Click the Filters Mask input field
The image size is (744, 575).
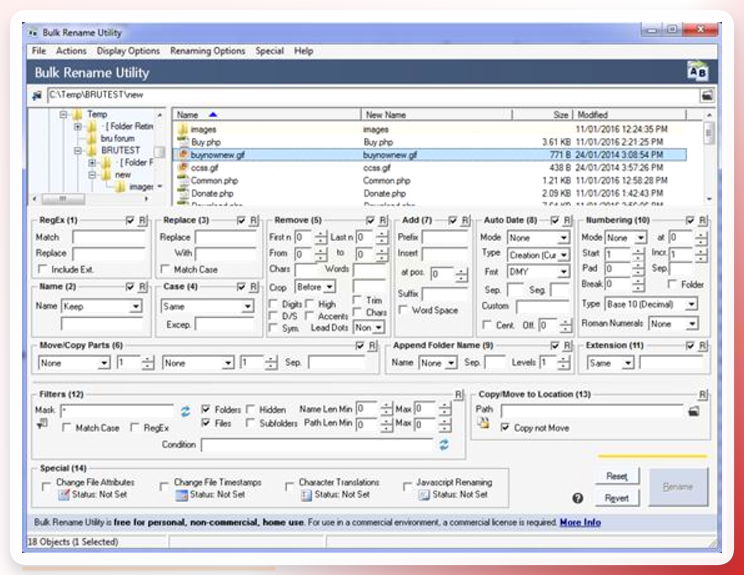coord(118,411)
